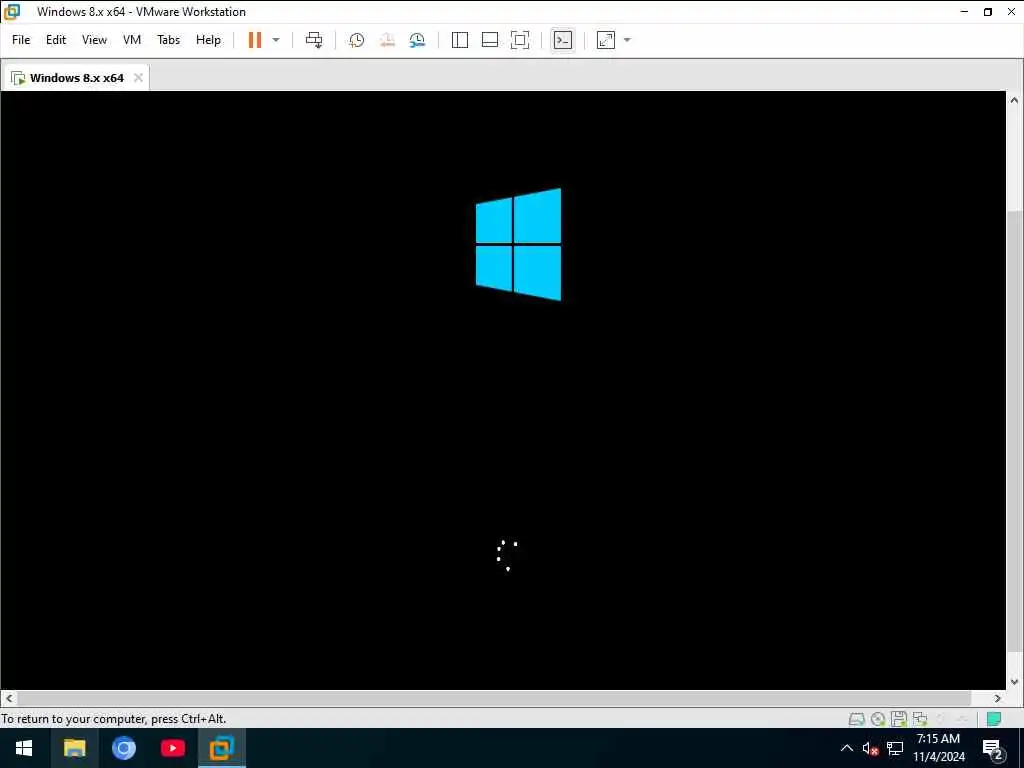The width and height of the screenshot is (1024, 768).
Task: Open the VM menu
Action: 132,40
